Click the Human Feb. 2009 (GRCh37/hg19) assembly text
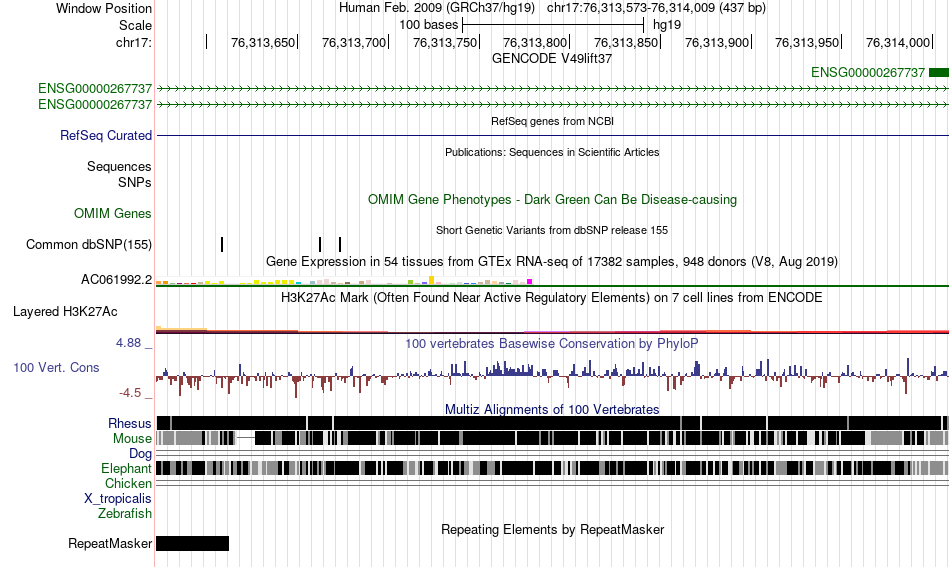This screenshot has height=567, width=950. pyautogui.click(x=437, y=8)
